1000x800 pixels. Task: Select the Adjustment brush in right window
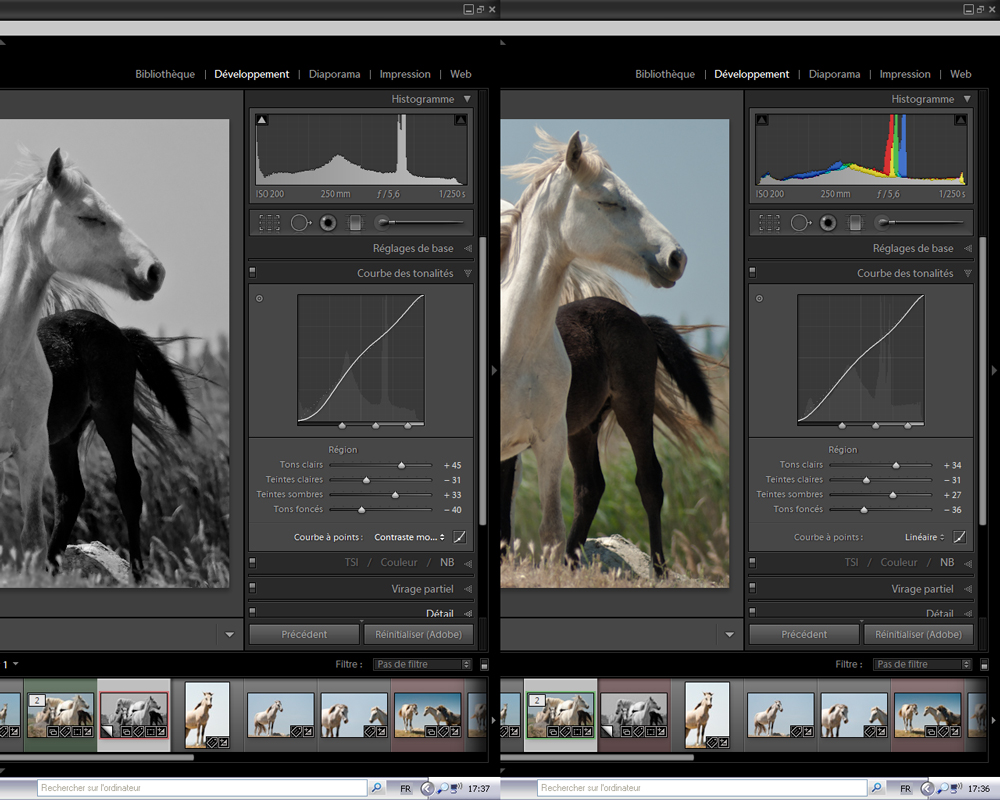coord(919,223)
